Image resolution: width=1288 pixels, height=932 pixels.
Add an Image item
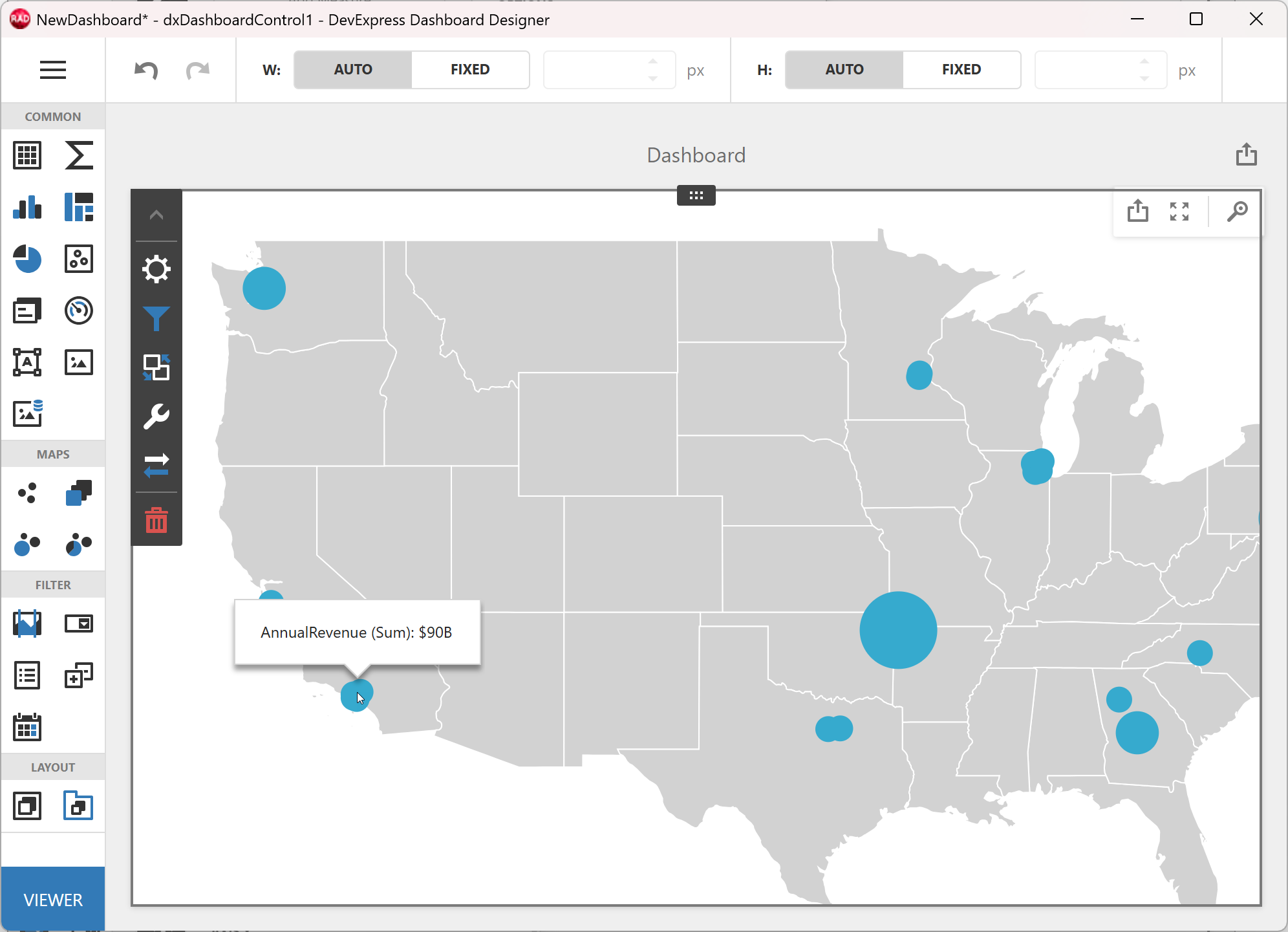tap(79, 362)
